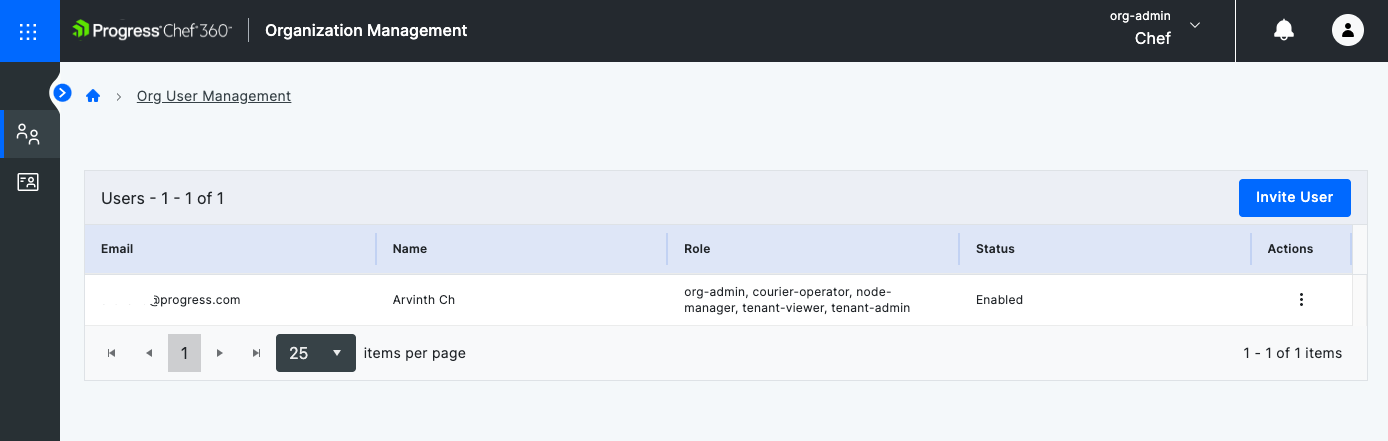Open the app launcher grid menu
The image size is (1388, 441).
click(x=28, y=31)
